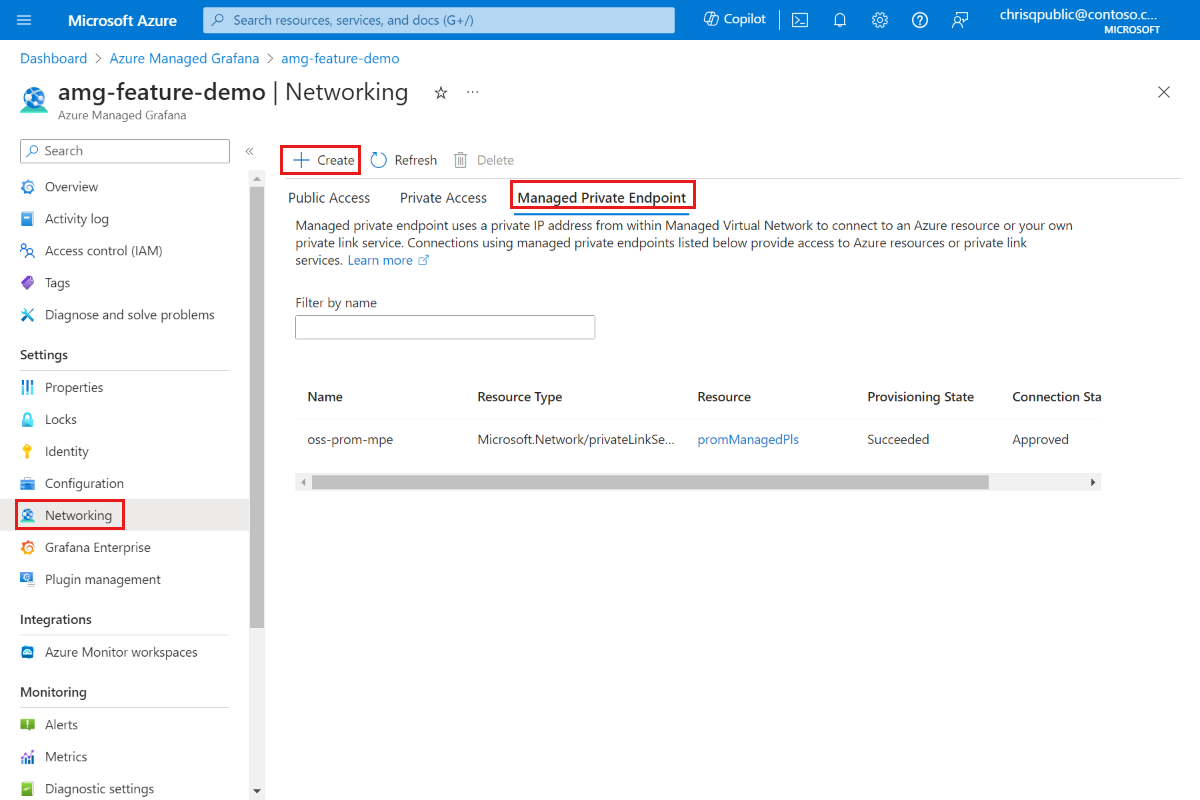1200x800 pixels.
Task: Open Diagnose and solve problems
Action: coord(128,314)
